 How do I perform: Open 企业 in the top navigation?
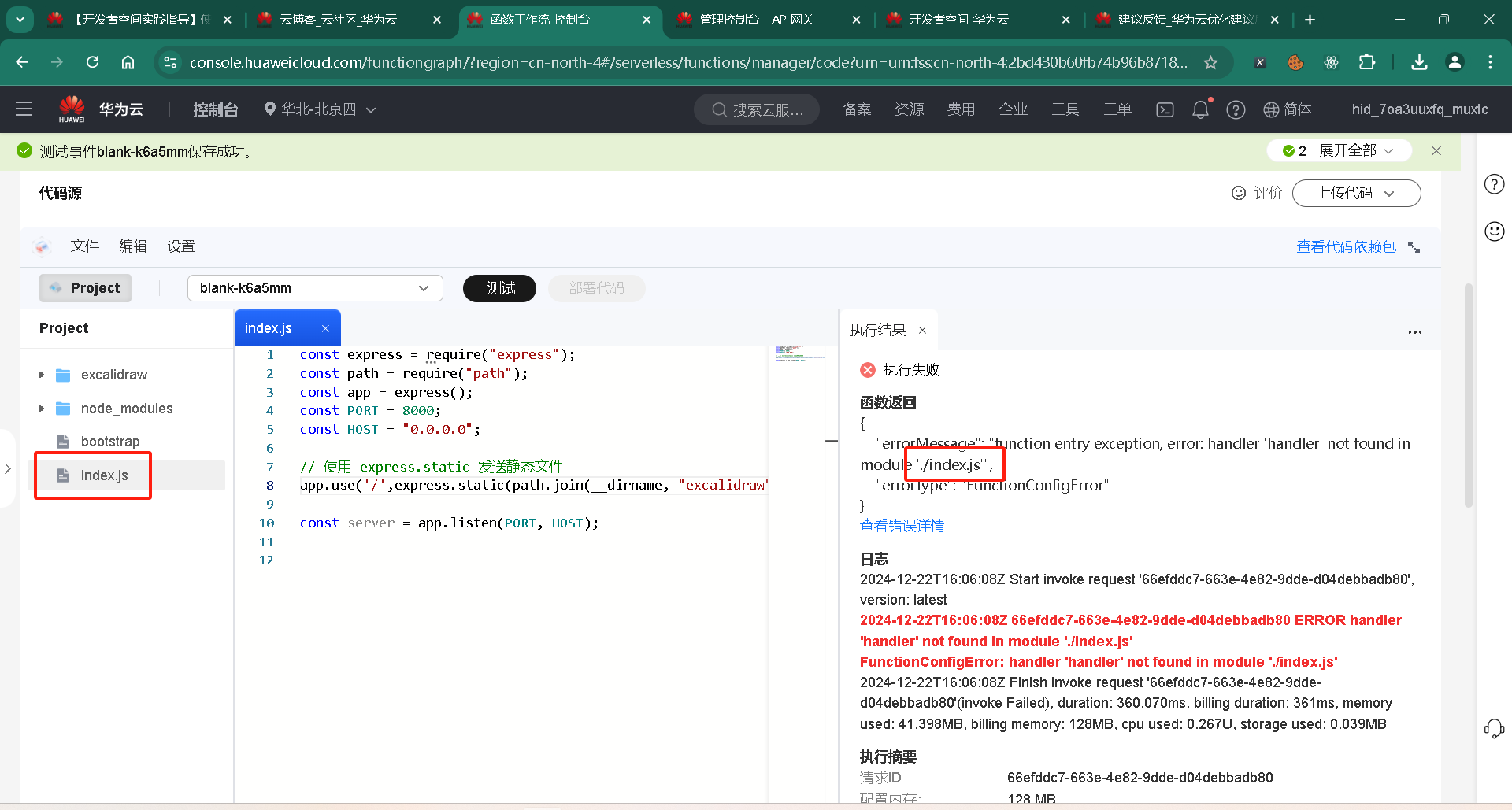(1014, 109)
